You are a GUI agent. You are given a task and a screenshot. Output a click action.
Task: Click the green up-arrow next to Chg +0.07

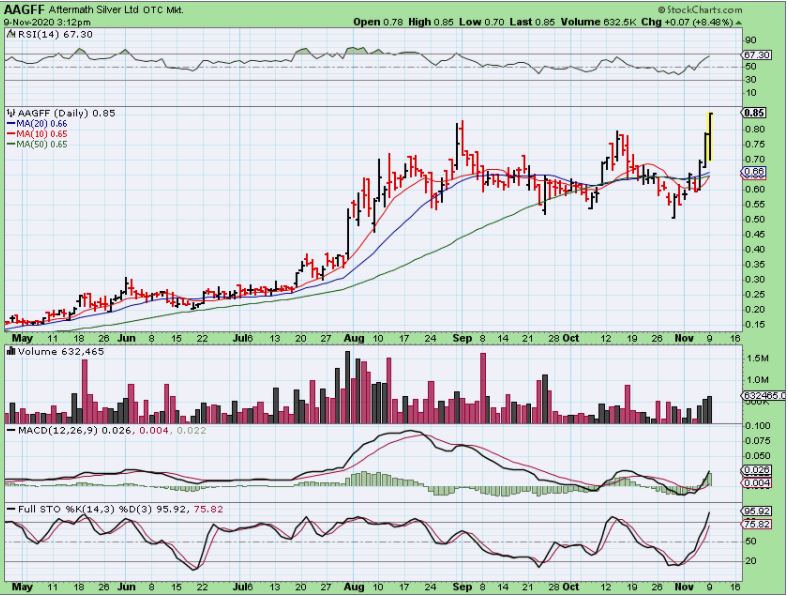tap(738, 23)
